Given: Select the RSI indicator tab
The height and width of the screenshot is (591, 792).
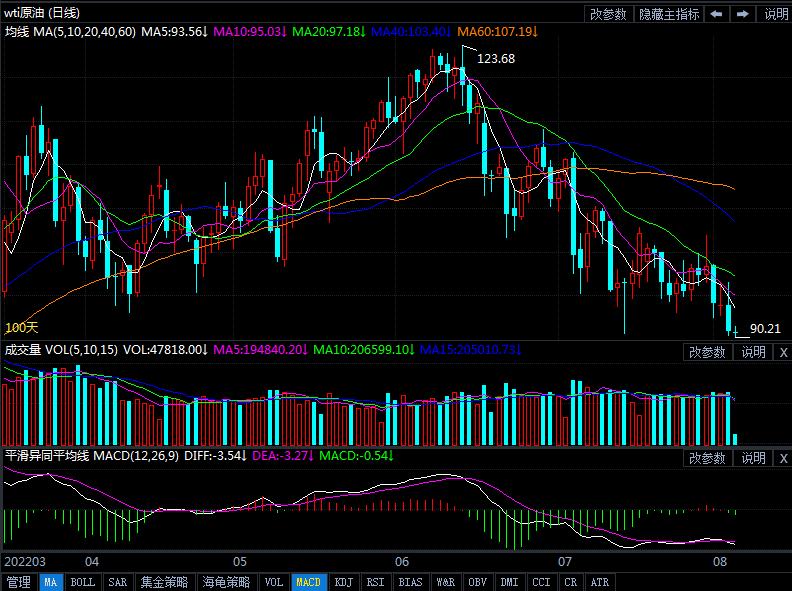Looking at the screenshot, I should coord(375,582).
